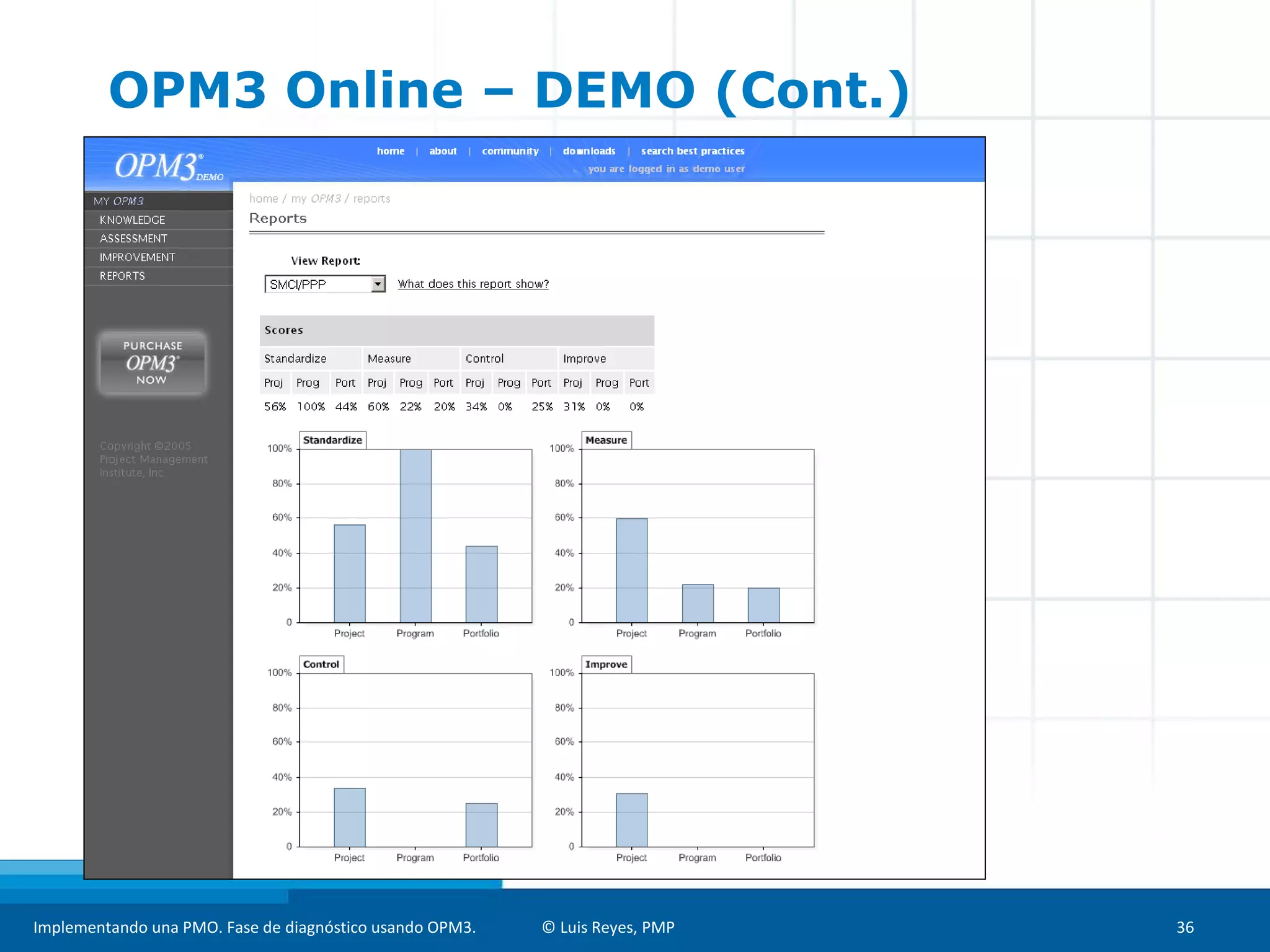Image resolution: width=1270 pixels, height=952 pixels.
Task: Click the OPM3 DEMO logo
Action: click(169, 166)
